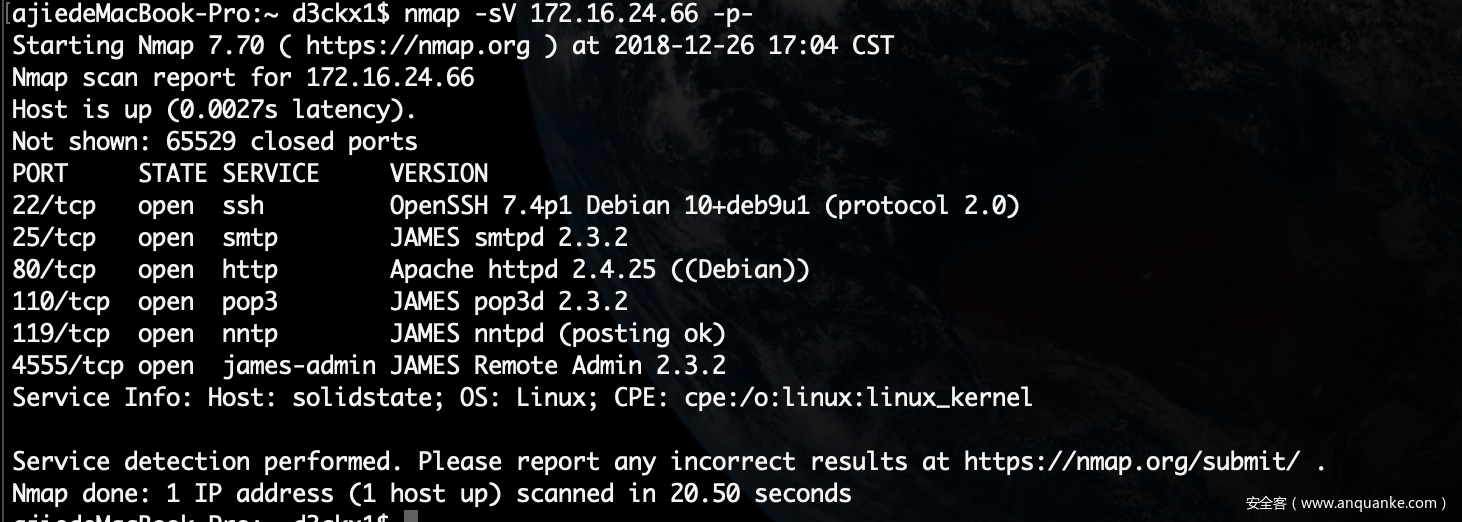Click the nmap -sV command text
The height and width of the screenshot is (522, 1462).
click(x=461, y=14)
